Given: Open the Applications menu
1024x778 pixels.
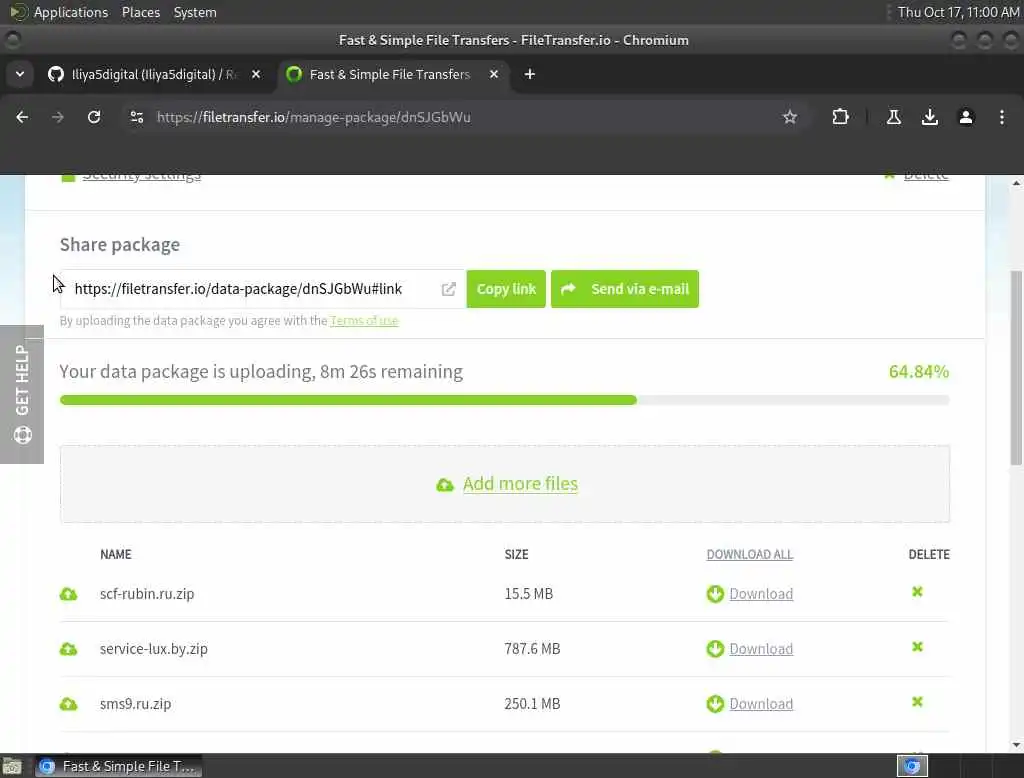Looking at the screenshot, I should [x=71, y=12].
